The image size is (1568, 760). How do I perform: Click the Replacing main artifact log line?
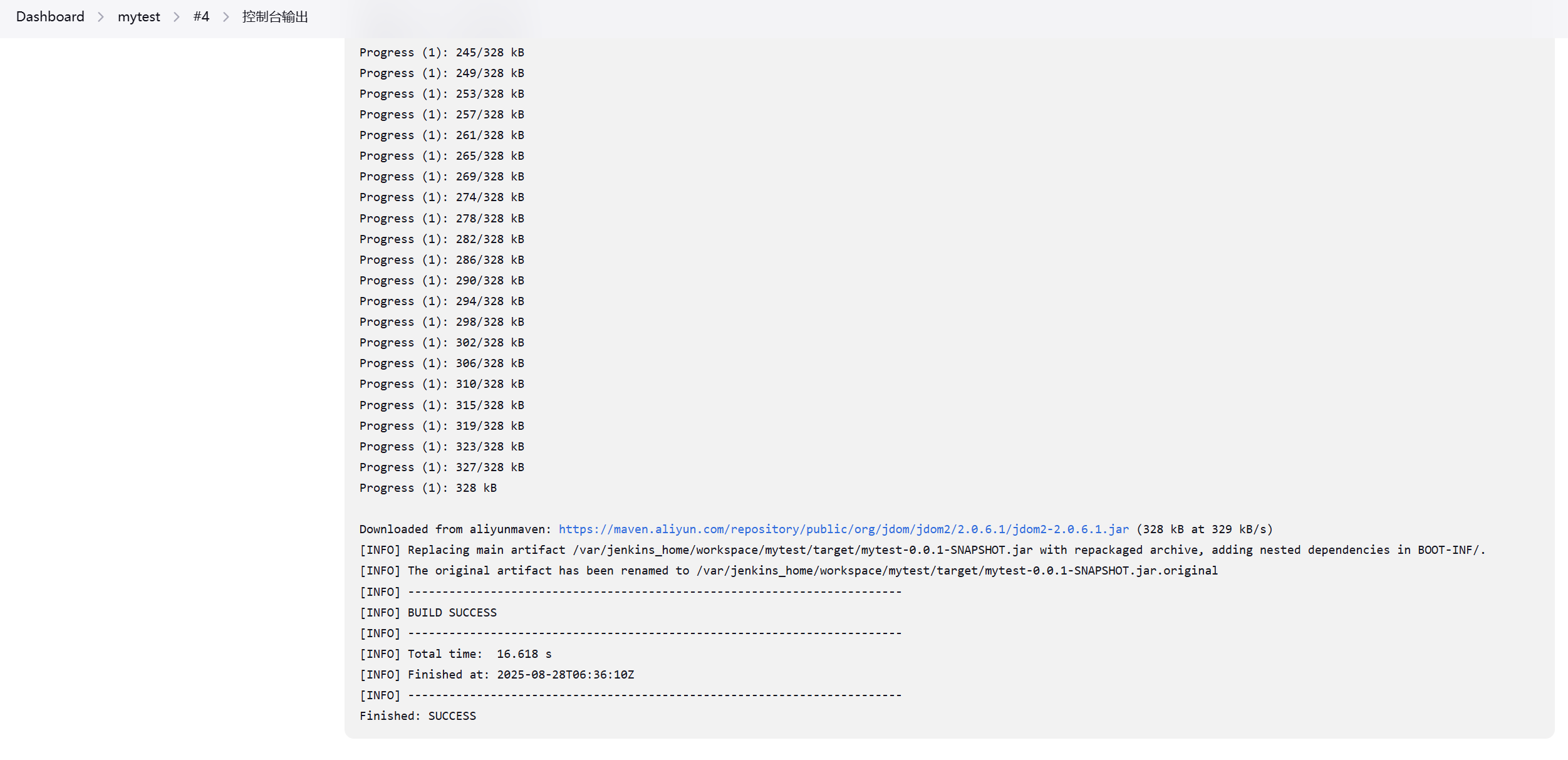point(922,550)
